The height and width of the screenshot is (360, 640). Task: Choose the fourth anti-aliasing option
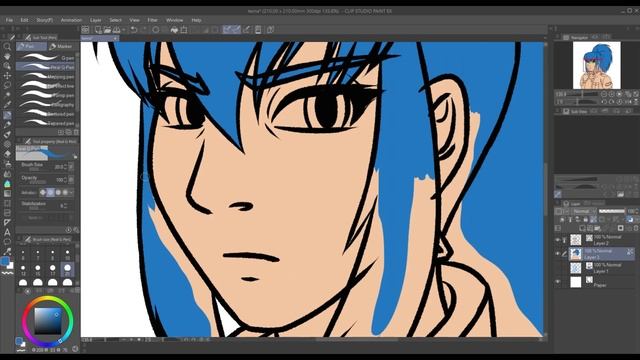(65, 192)
